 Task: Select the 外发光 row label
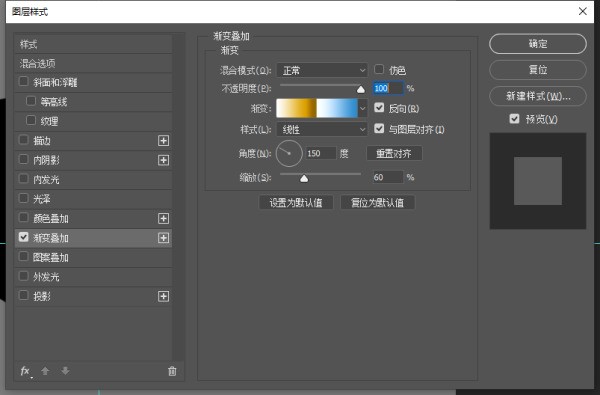[x=46, y=277]
